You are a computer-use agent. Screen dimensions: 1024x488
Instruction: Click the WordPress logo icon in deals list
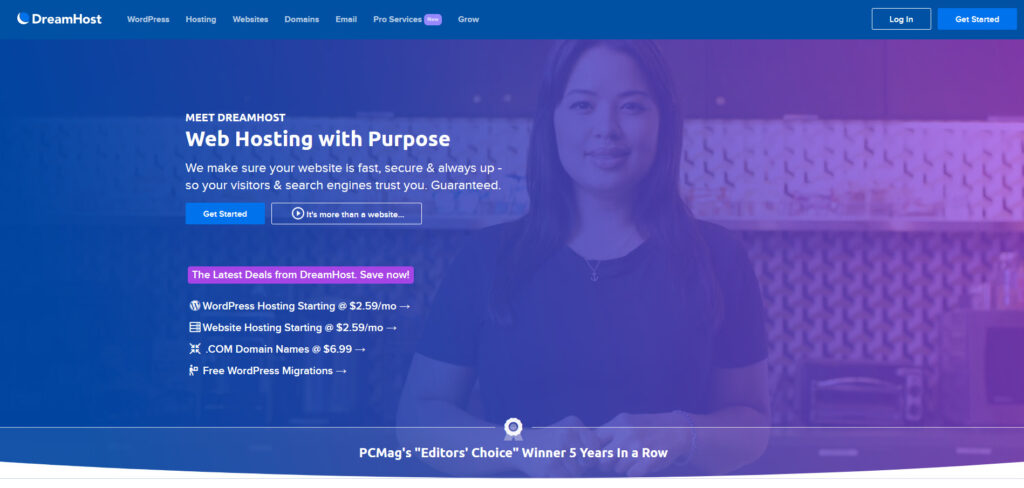[195, 305]
